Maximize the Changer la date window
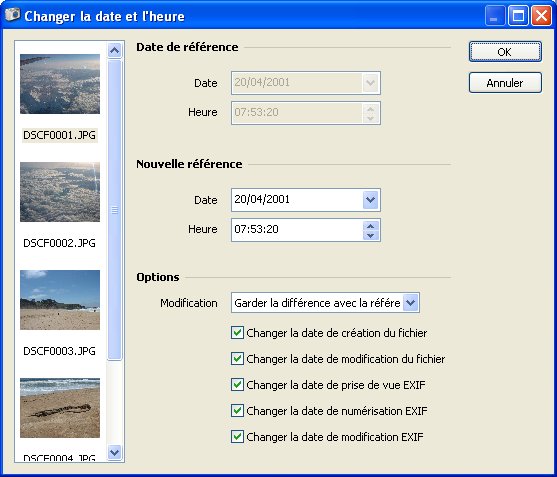The height and width of the screenshot is (477, 557). point(518,16)
